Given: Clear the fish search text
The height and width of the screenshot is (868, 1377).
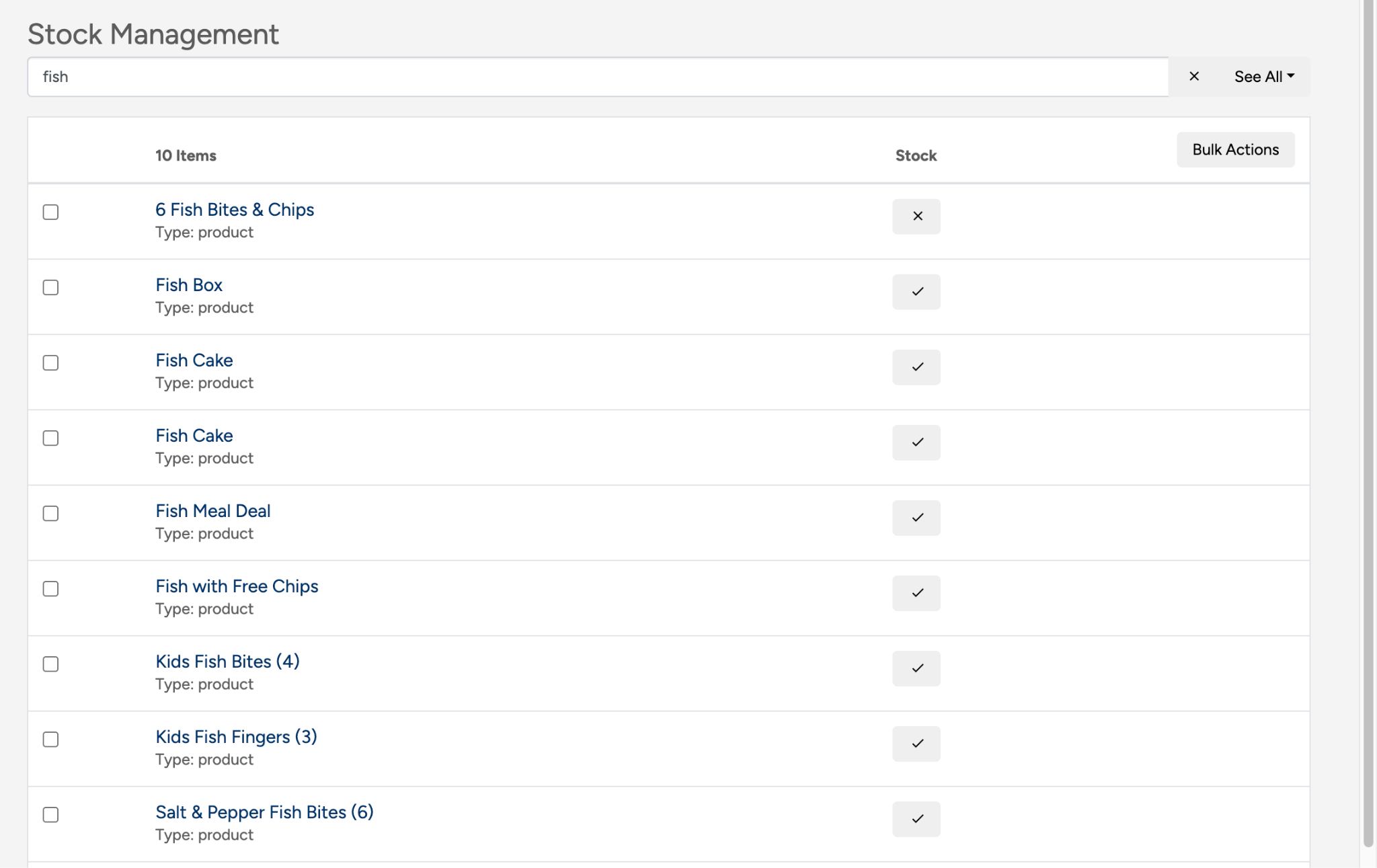Looking at the screenshot, I should click(x=1193, y=77).
